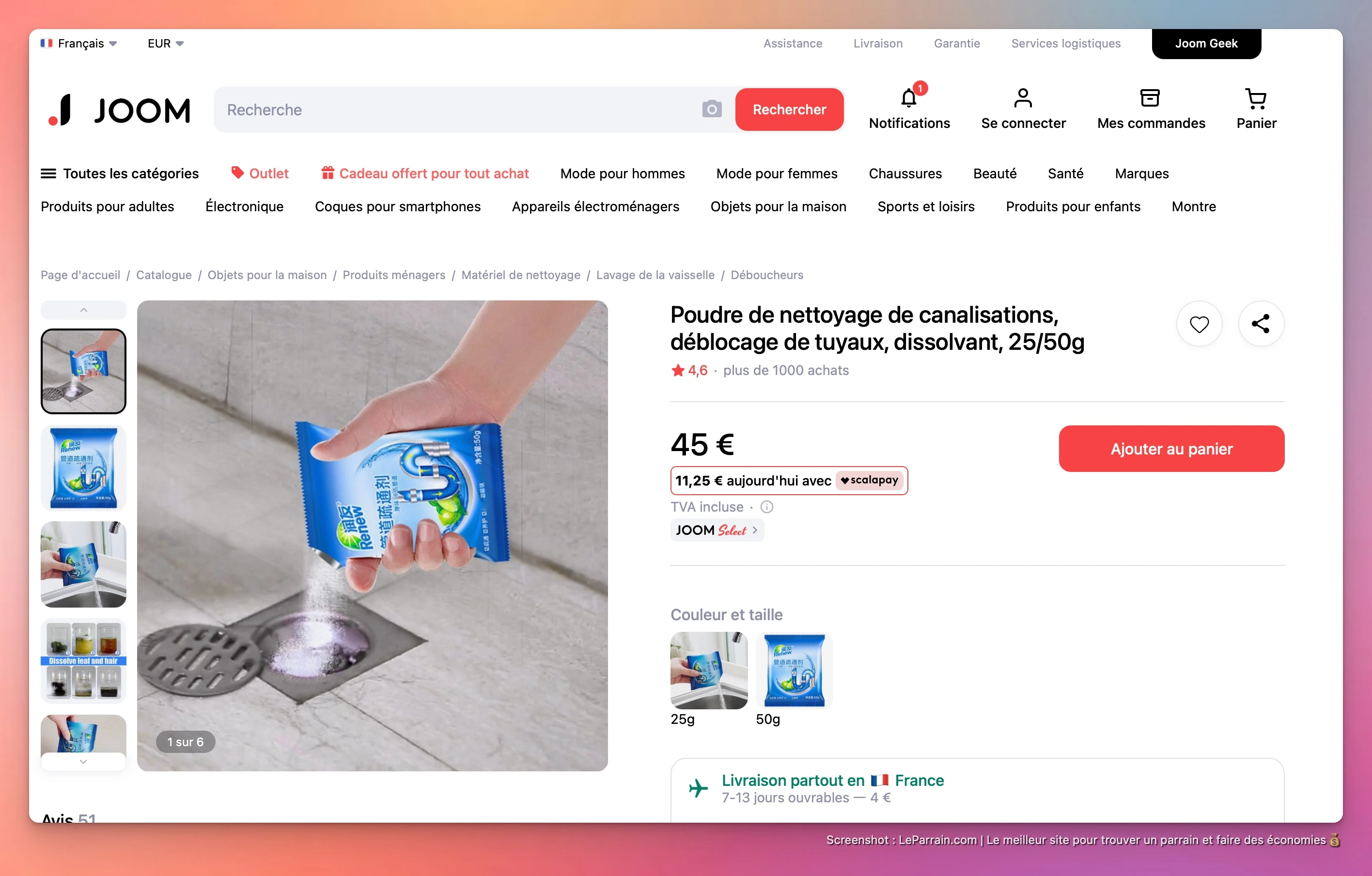Image resolution: width=1372 pixels, height=876 pixels.
Task: Expand Toutes les catégories menu
Action: tap(120, 173)
